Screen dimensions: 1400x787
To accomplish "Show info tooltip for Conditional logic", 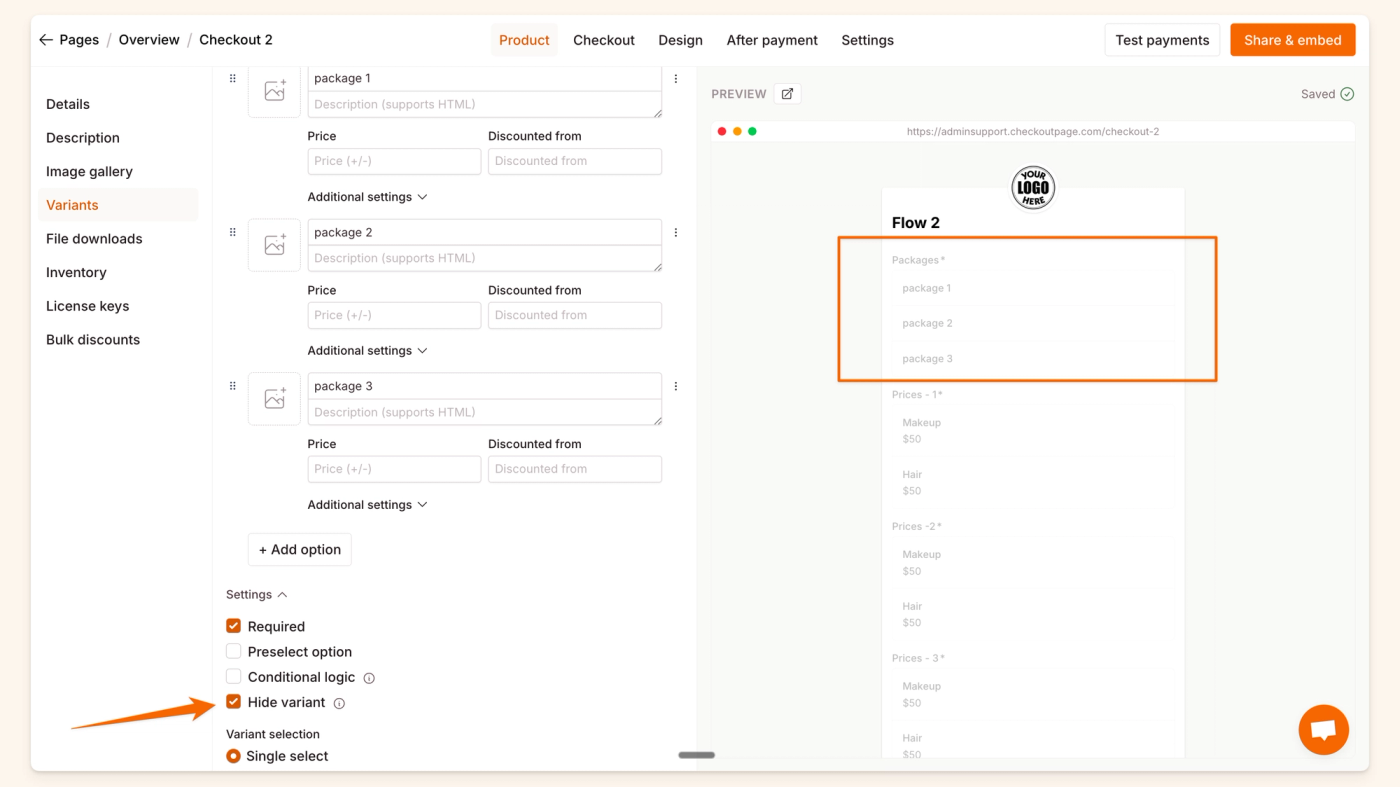I will (x=369, y=678).
